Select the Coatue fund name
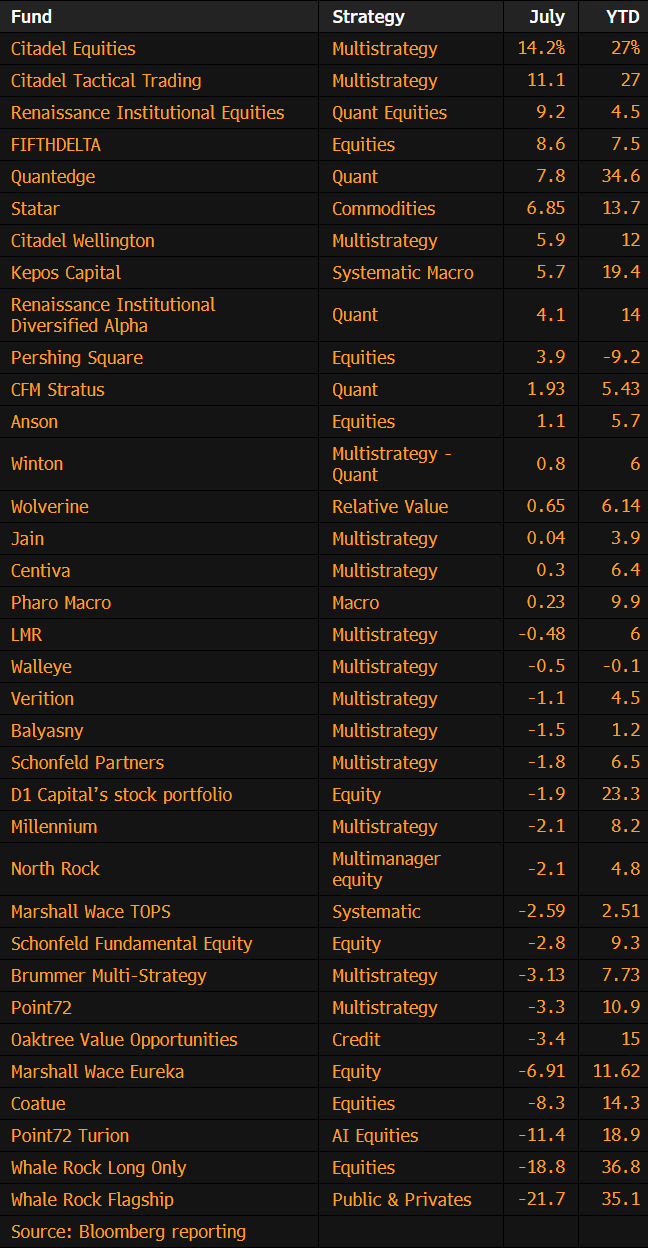Screen dimensions: 648x1248 38,1104
